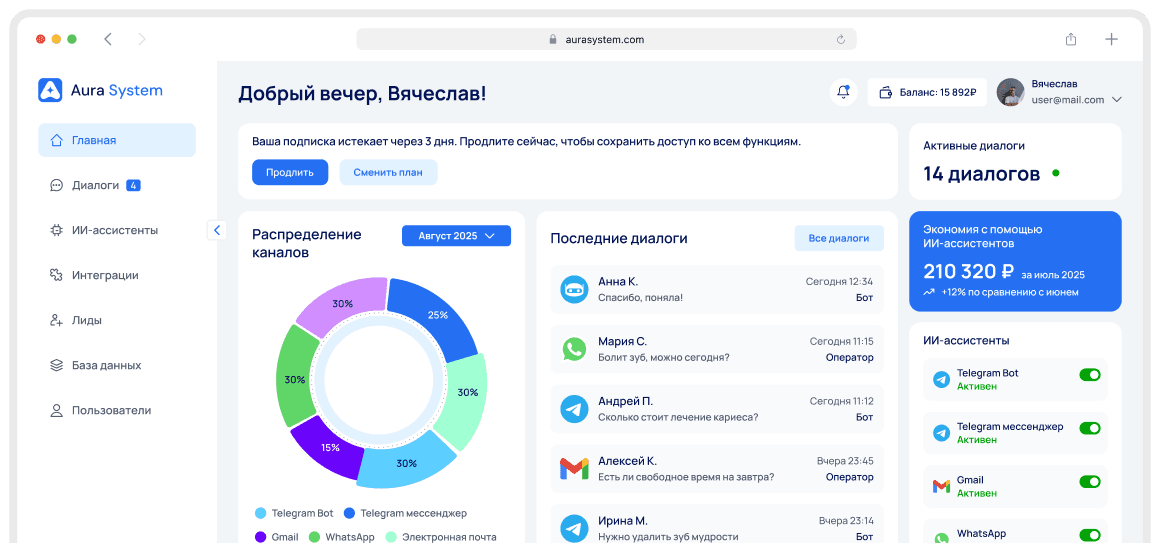The height and width of the screenshot is (543, 1161).
Task: Click the База данных layers icon
Action: tap(56, 365)
